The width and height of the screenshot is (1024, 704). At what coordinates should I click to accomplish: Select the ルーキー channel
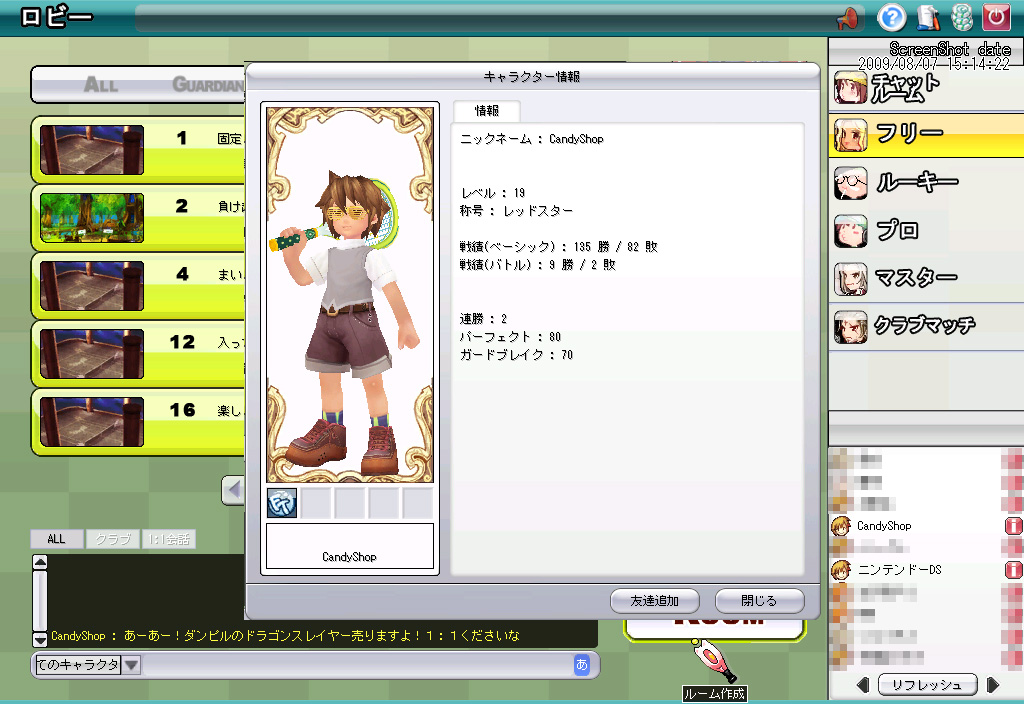coord(926,183)
